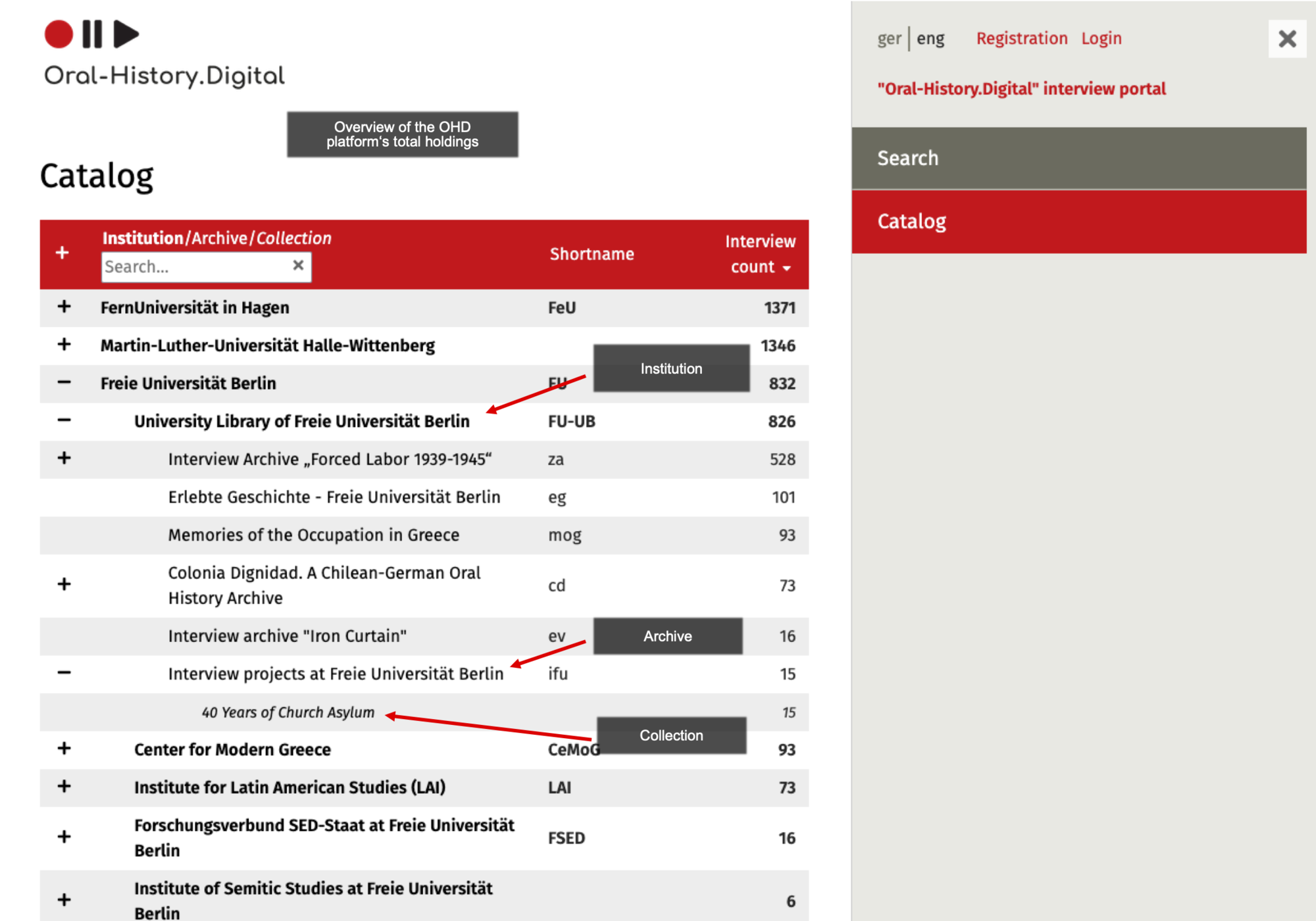Image resolution: width=1316 pixels, height=921 pixels.
Task: Close the sidebar with the X icon
Action: 1287,39
